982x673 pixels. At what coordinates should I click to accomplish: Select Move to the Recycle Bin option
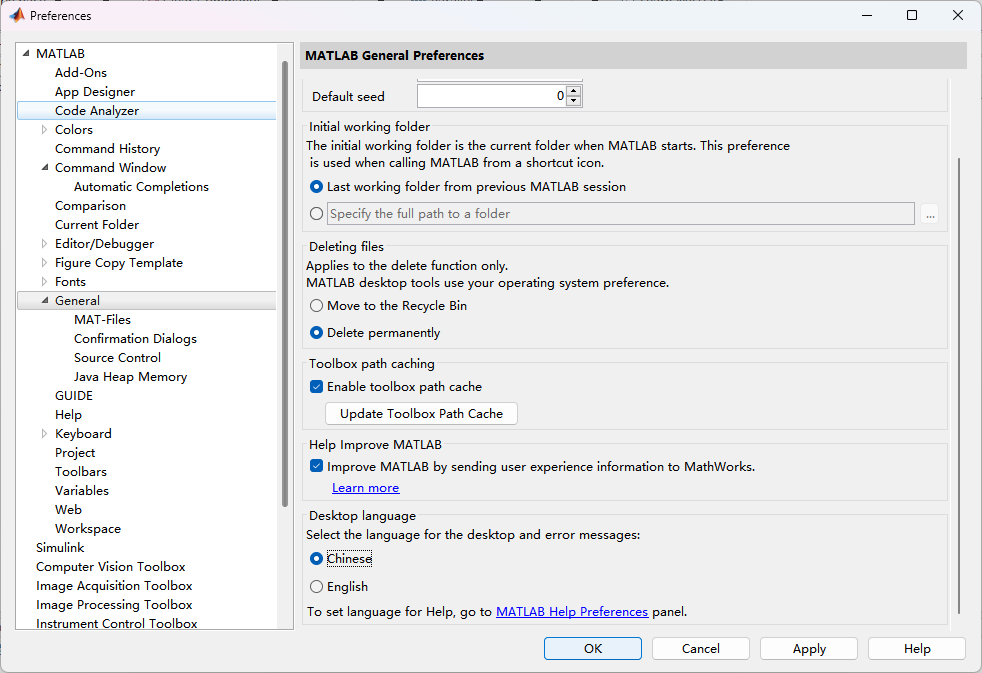pyautogui.click(x=317, y=306)
